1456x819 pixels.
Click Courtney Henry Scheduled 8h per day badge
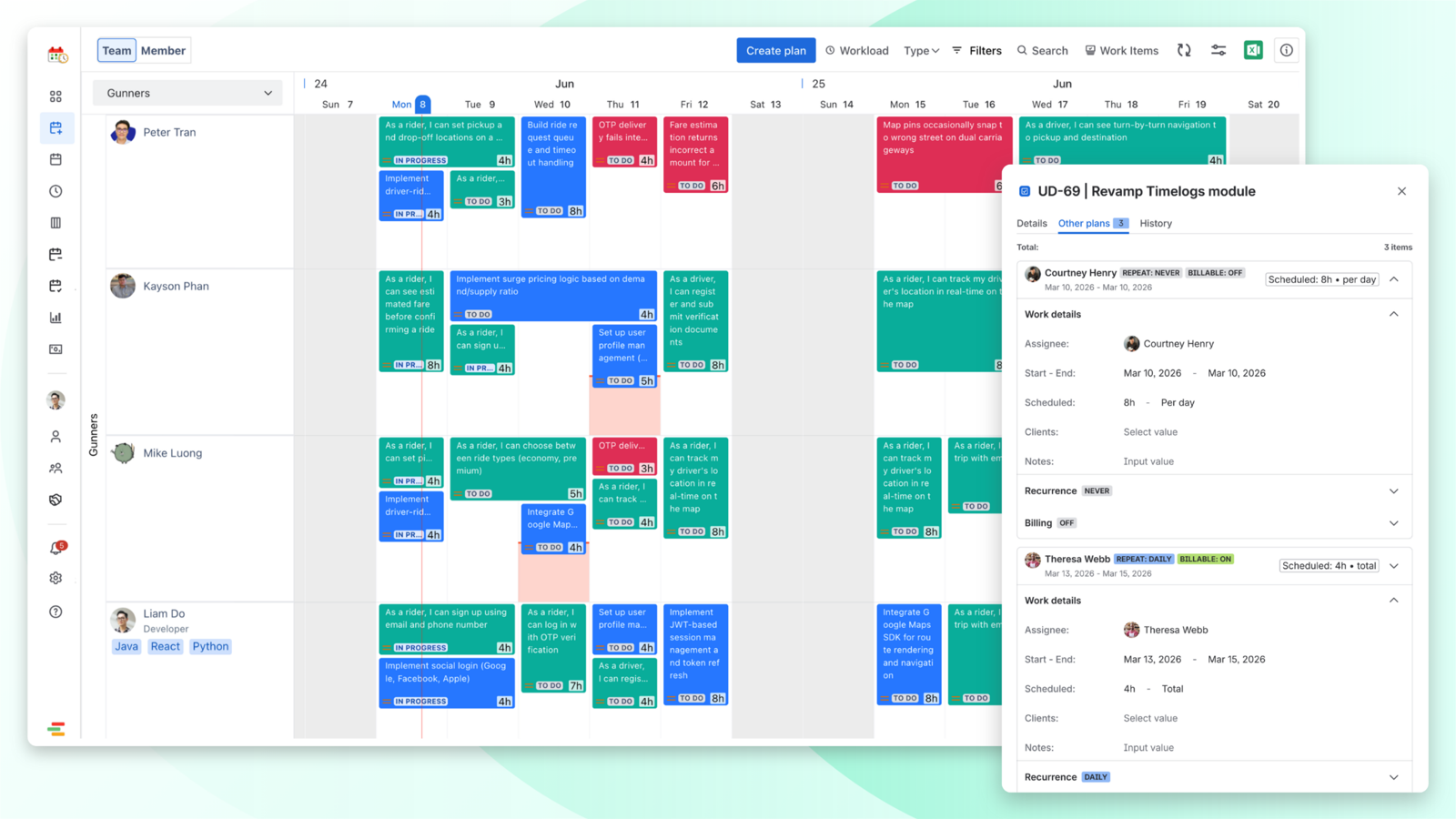click(x=1321, y=279)
